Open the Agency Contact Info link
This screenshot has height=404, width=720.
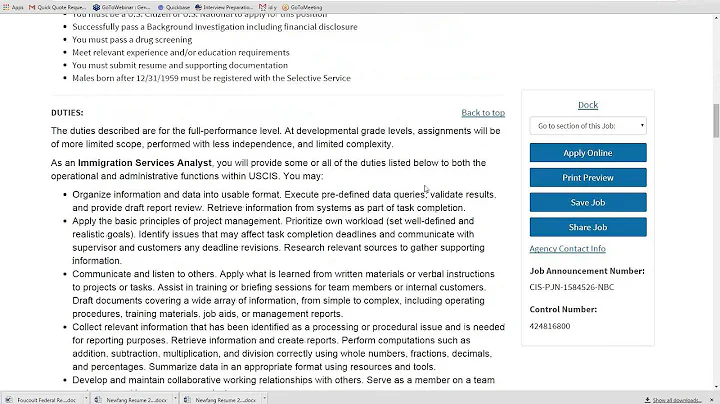pyautogui.click(x=567, y=248)
